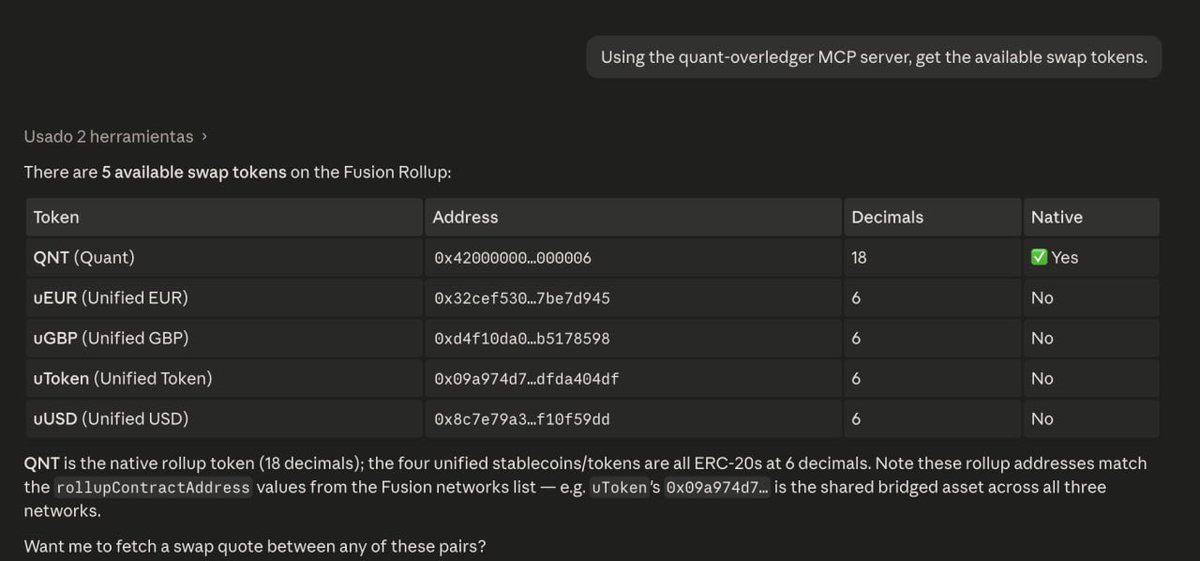Click the "Usado 2 herramientas" label

pyautogui.click(x=108, y=136)
